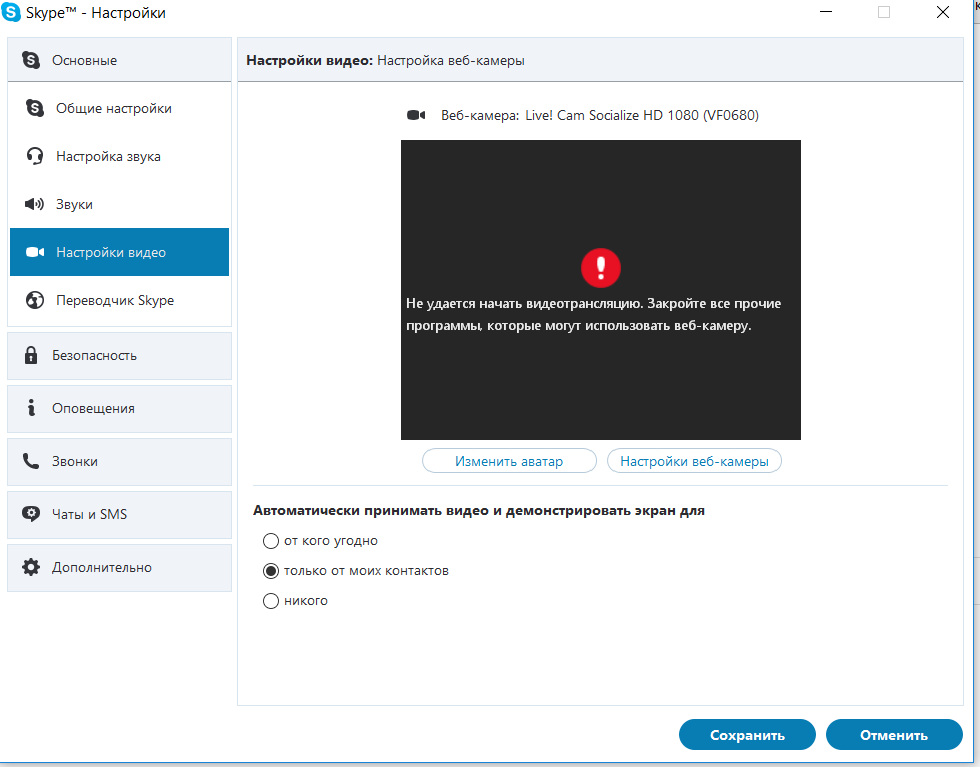
Task: Click the padlock icon beside Безопасность
Action: 31,355
